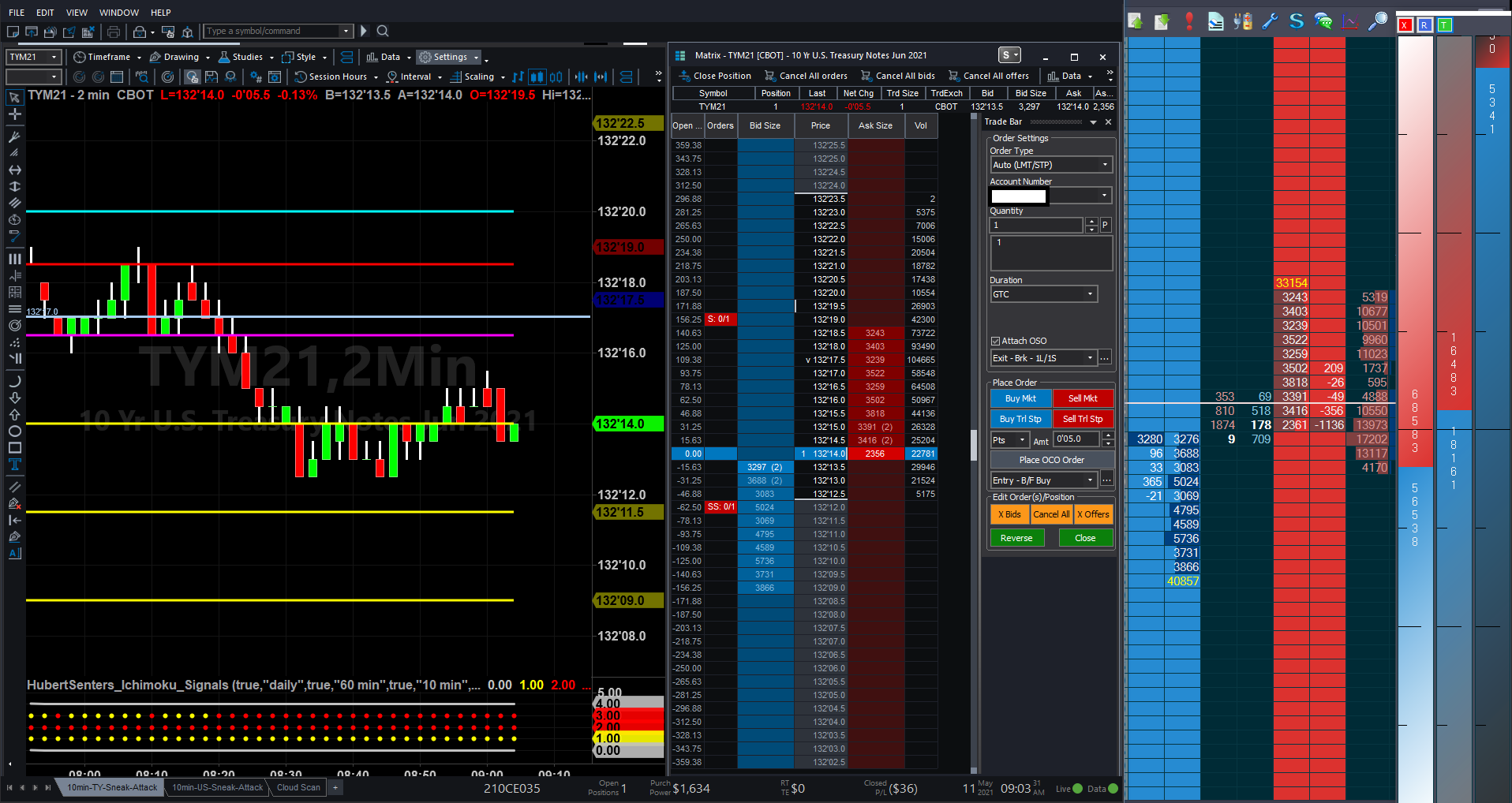Screen dimensions: 1512x803
Task: Open the EDIT menu
Action: 45,13
